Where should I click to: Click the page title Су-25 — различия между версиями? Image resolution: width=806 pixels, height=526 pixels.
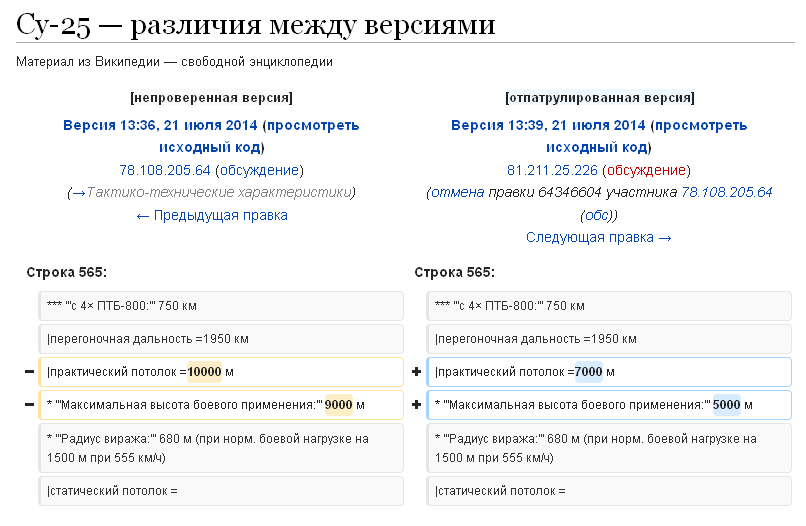pyautogui.click(x=255, y=24)
